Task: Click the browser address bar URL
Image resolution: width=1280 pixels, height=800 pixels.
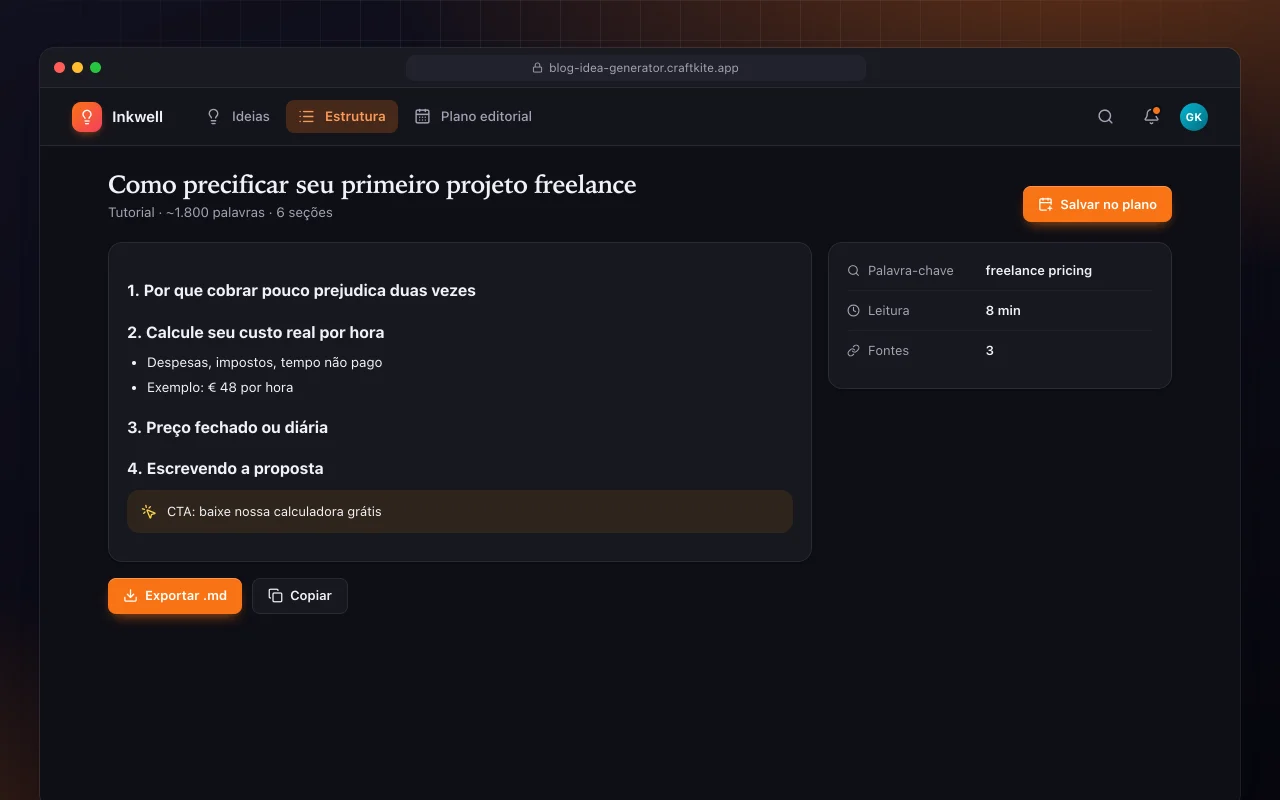Action: [636, 68]
